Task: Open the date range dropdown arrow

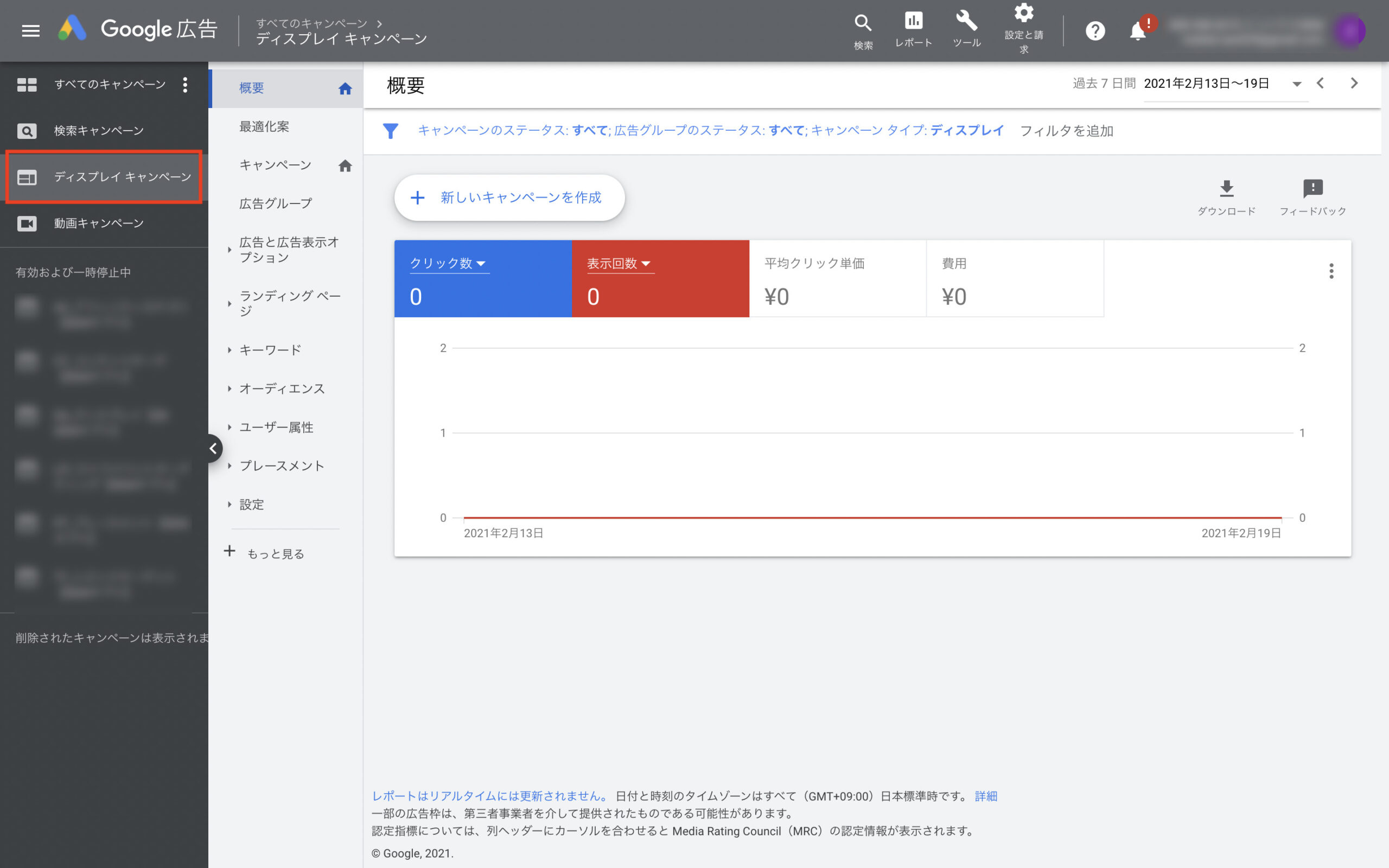Action: (x=1297, y=85)
